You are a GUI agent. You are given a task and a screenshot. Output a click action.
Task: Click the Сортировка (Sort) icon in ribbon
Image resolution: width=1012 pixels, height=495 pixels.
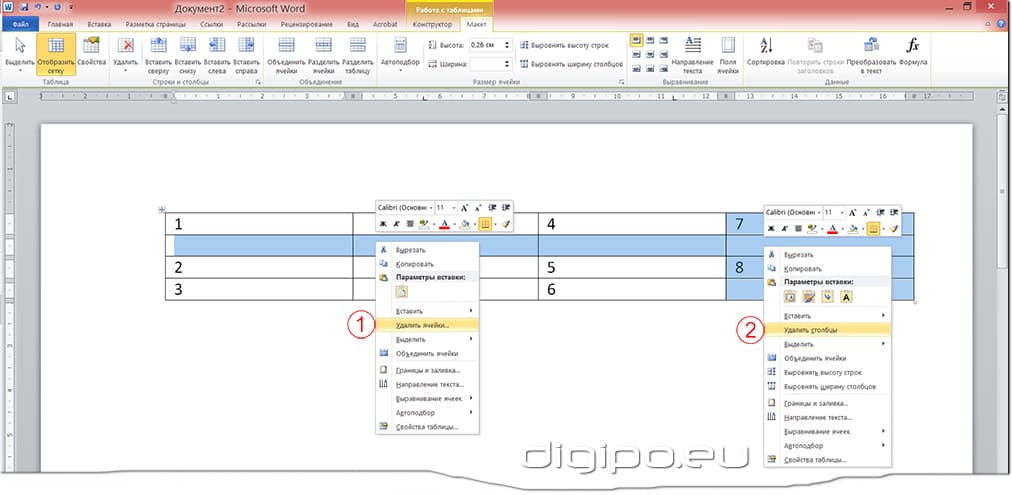click(766, 51)
